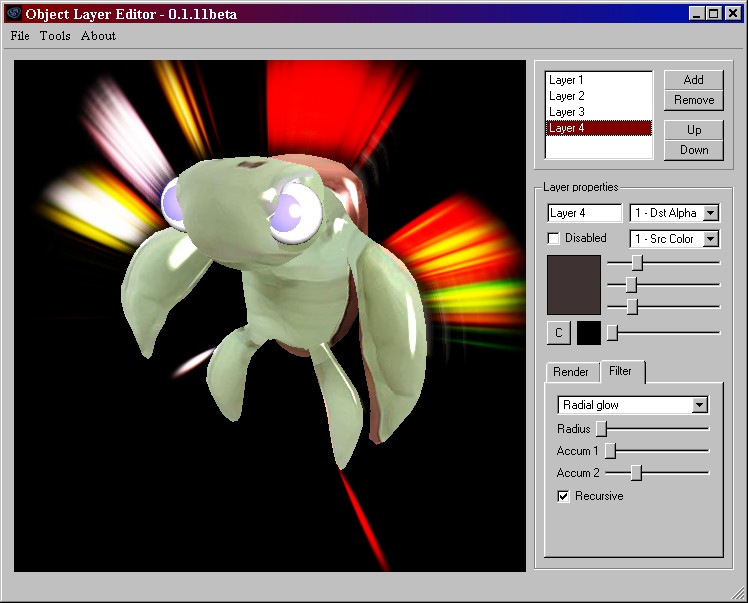
Task: Click the small C button
Action: [559, 333]
